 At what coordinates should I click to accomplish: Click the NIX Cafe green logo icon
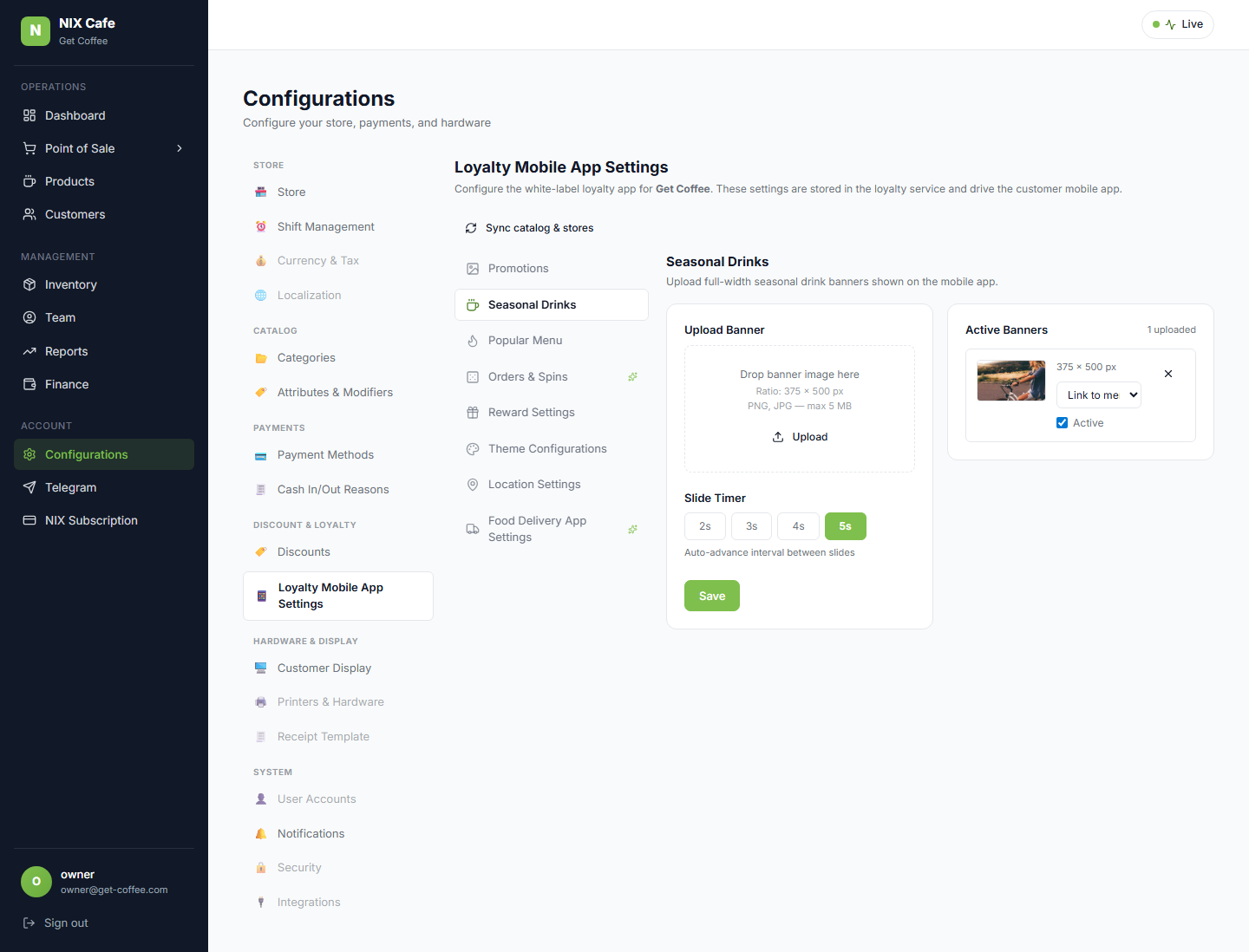(x=36, y=31)
